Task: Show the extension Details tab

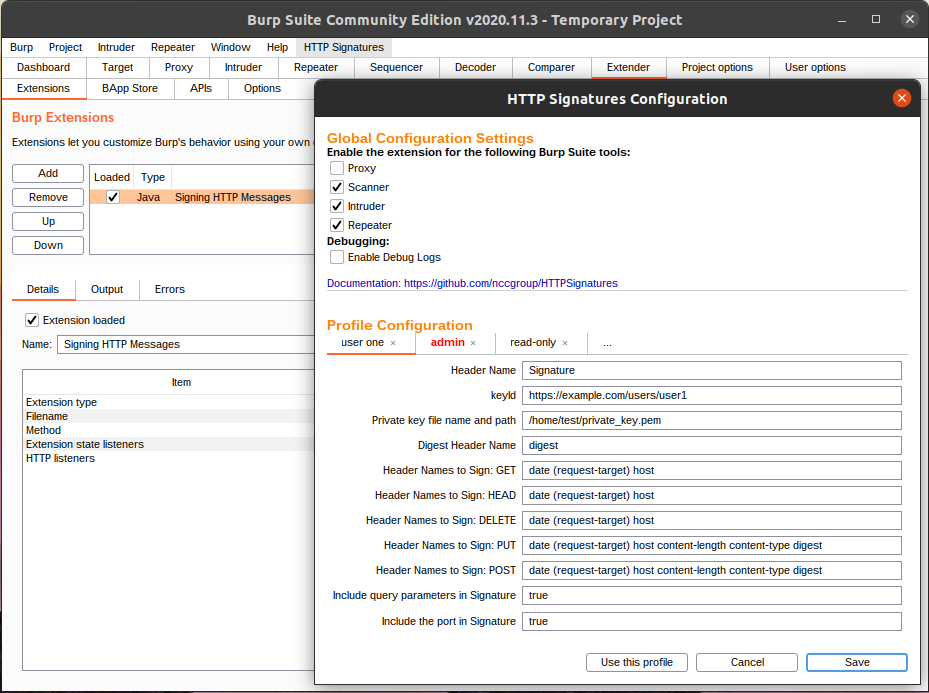Action: 43,289
